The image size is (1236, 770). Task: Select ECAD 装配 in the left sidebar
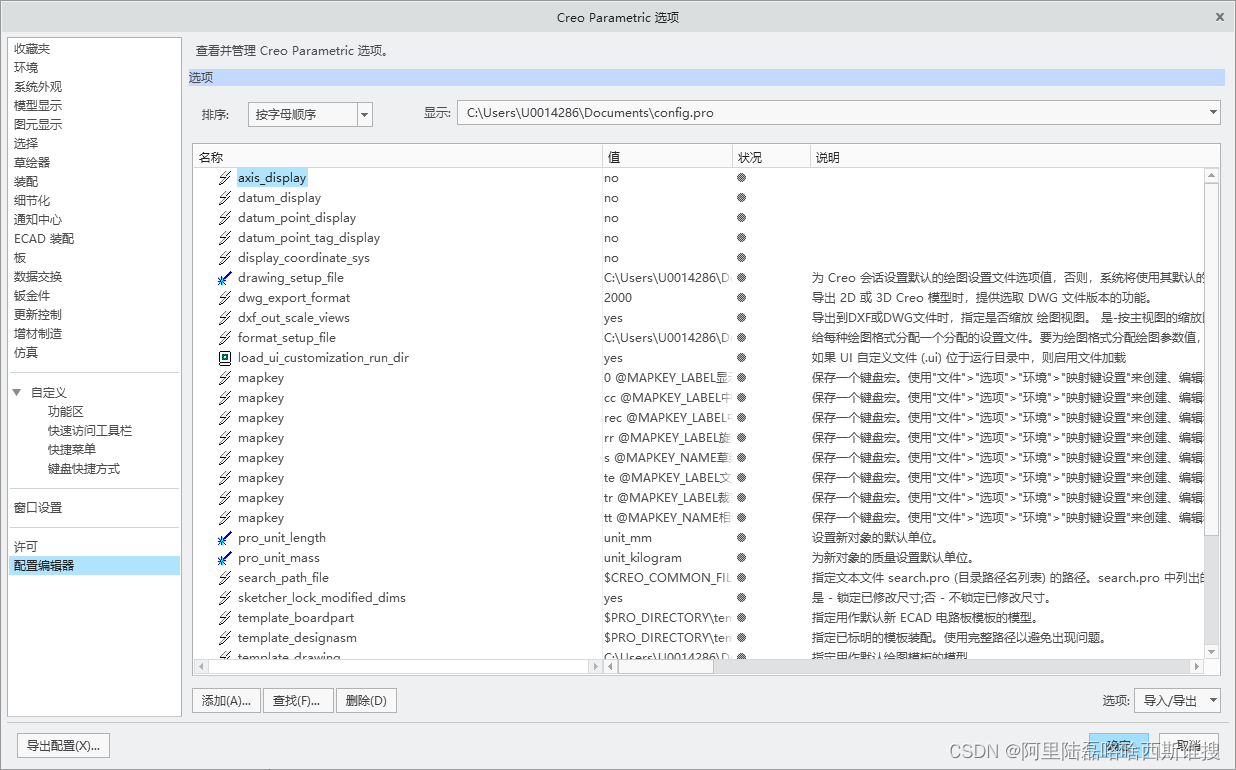(x=44, y=239)
